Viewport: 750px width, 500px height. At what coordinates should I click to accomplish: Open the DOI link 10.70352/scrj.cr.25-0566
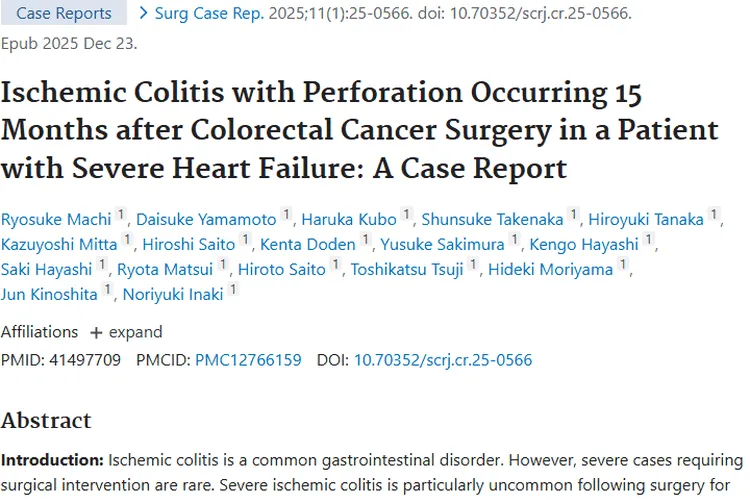click(x=443, y=360)
